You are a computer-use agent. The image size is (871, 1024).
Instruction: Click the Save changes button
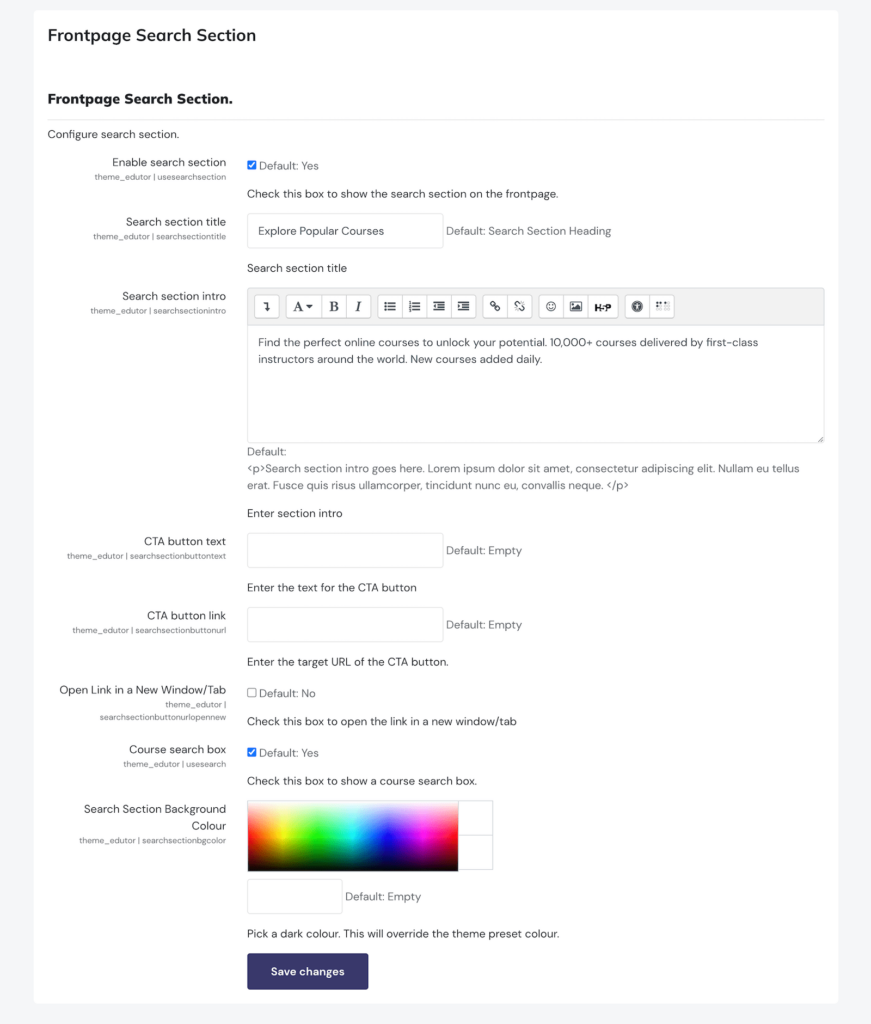[x=307, y=970]
